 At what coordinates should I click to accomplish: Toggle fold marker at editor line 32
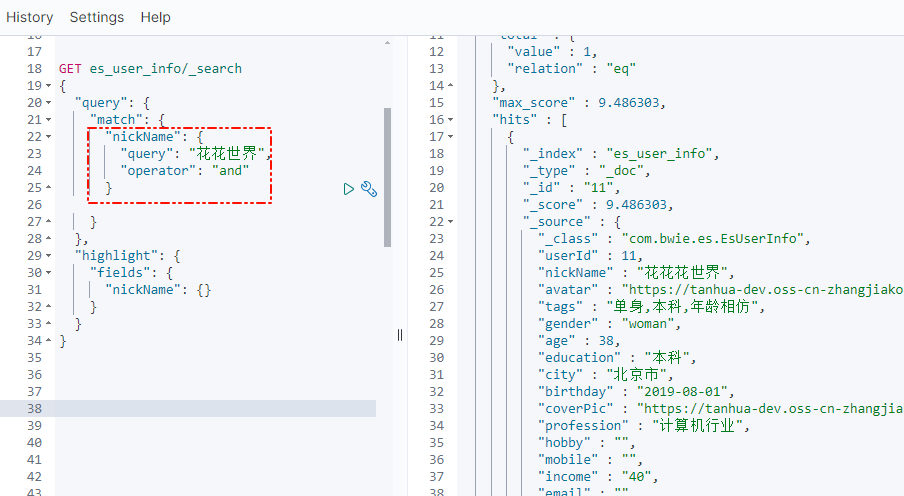[x=48, y=307]
